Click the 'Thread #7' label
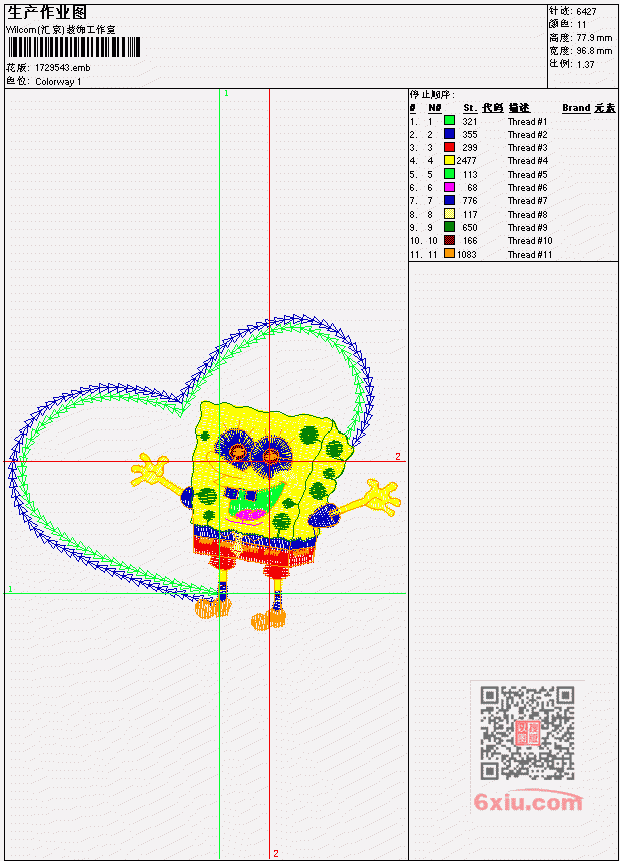620x861 pixels. click(527, 201)
